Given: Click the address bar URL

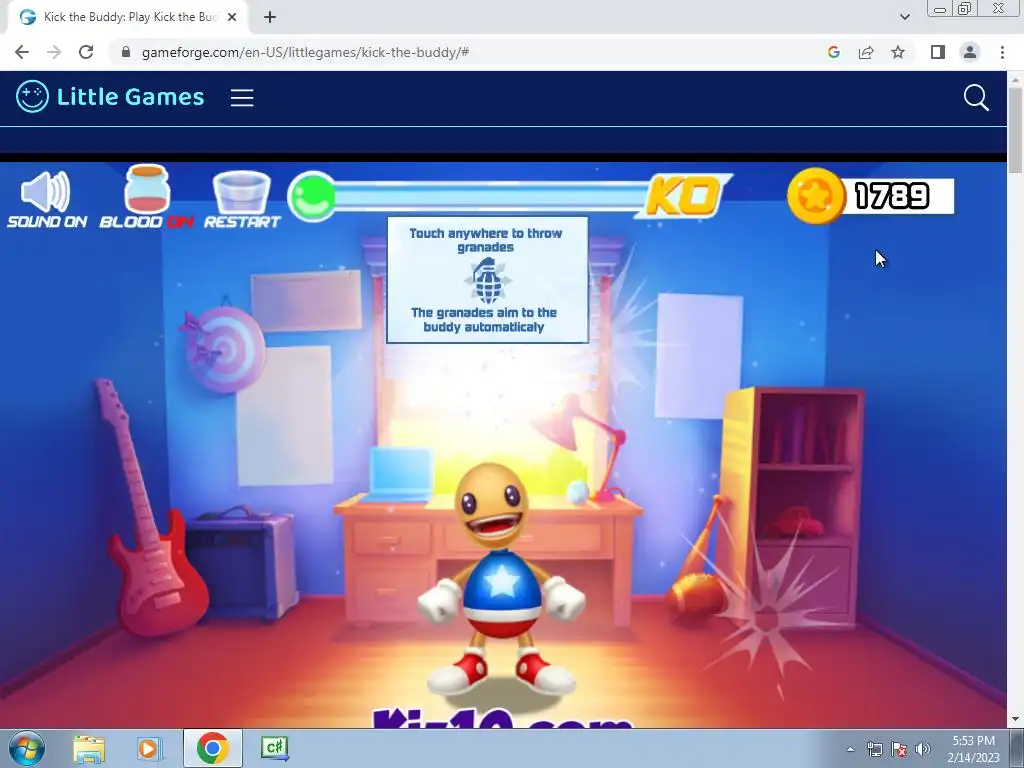Looking at the screenshot, I should [305, 52].
